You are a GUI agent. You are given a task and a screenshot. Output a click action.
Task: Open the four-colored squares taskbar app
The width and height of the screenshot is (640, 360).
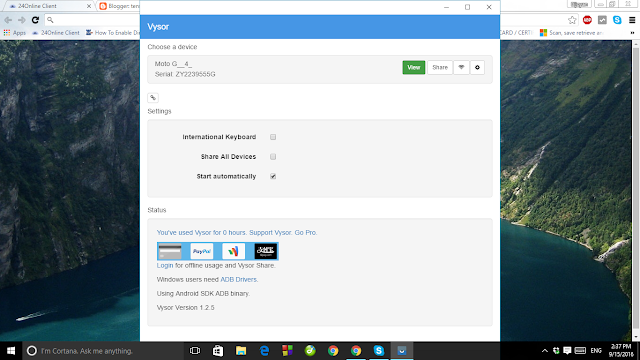click(x=287, y=351)
